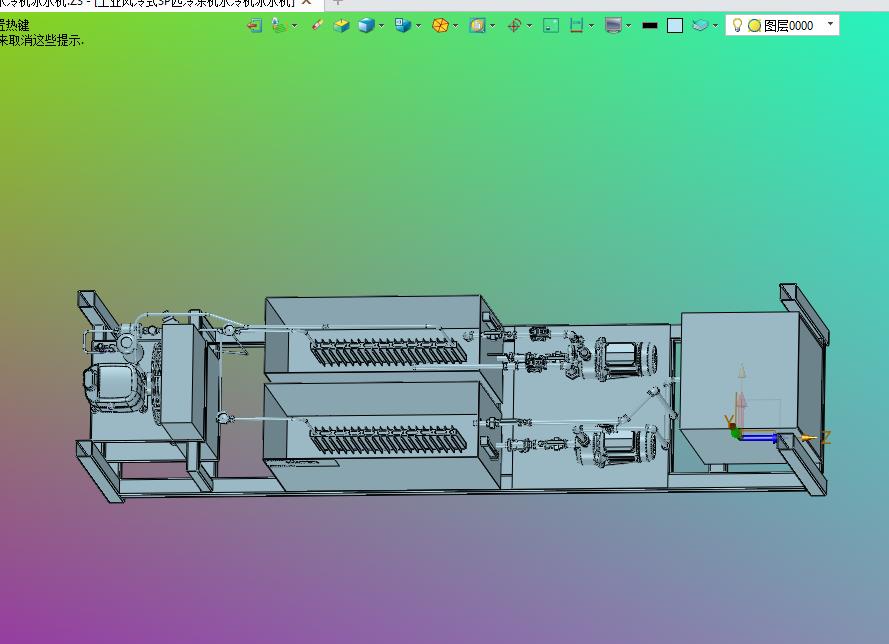Open dropdown next to the framed square icon
This screenshot has height=644, width=889.
(x=493, y=26)
